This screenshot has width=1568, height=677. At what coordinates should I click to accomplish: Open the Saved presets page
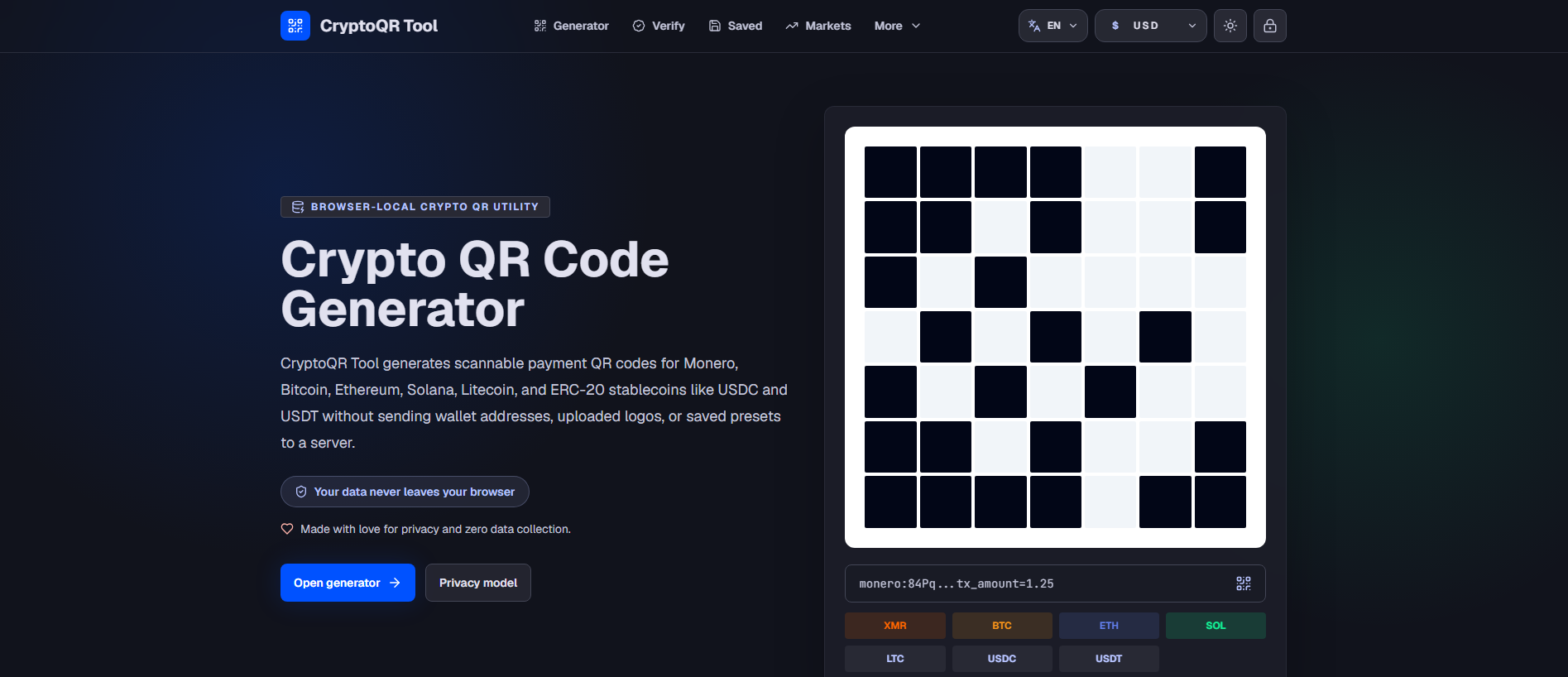tap(736, 26)
